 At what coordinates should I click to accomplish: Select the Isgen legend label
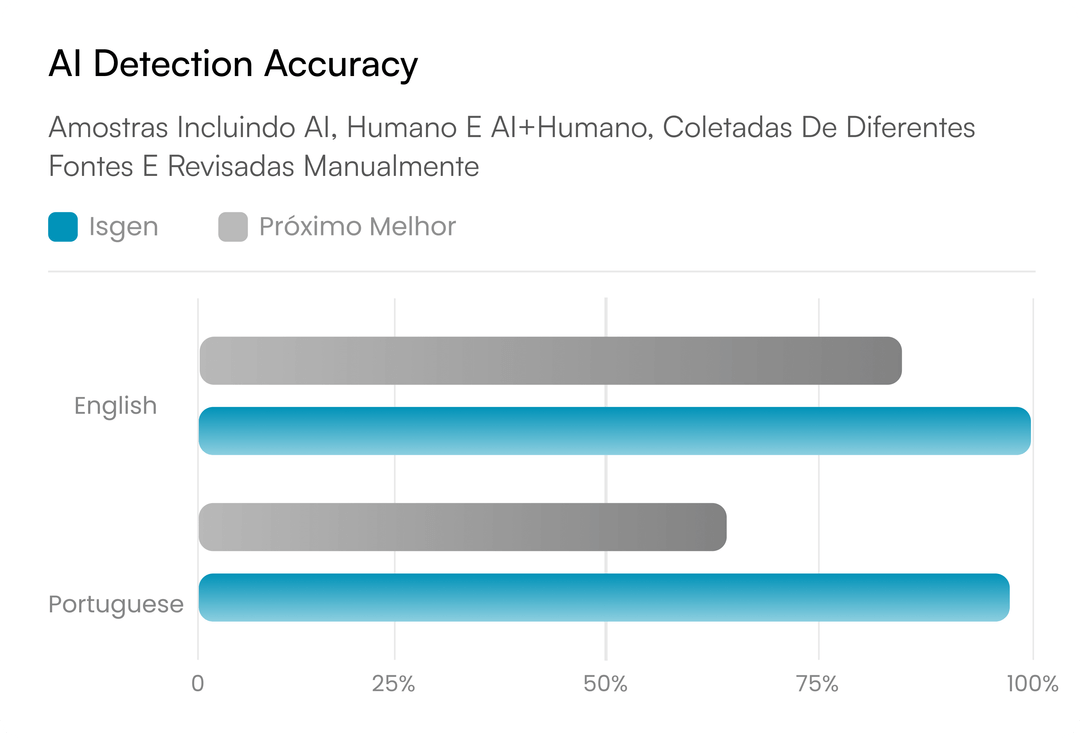click(x=124, y=227)
